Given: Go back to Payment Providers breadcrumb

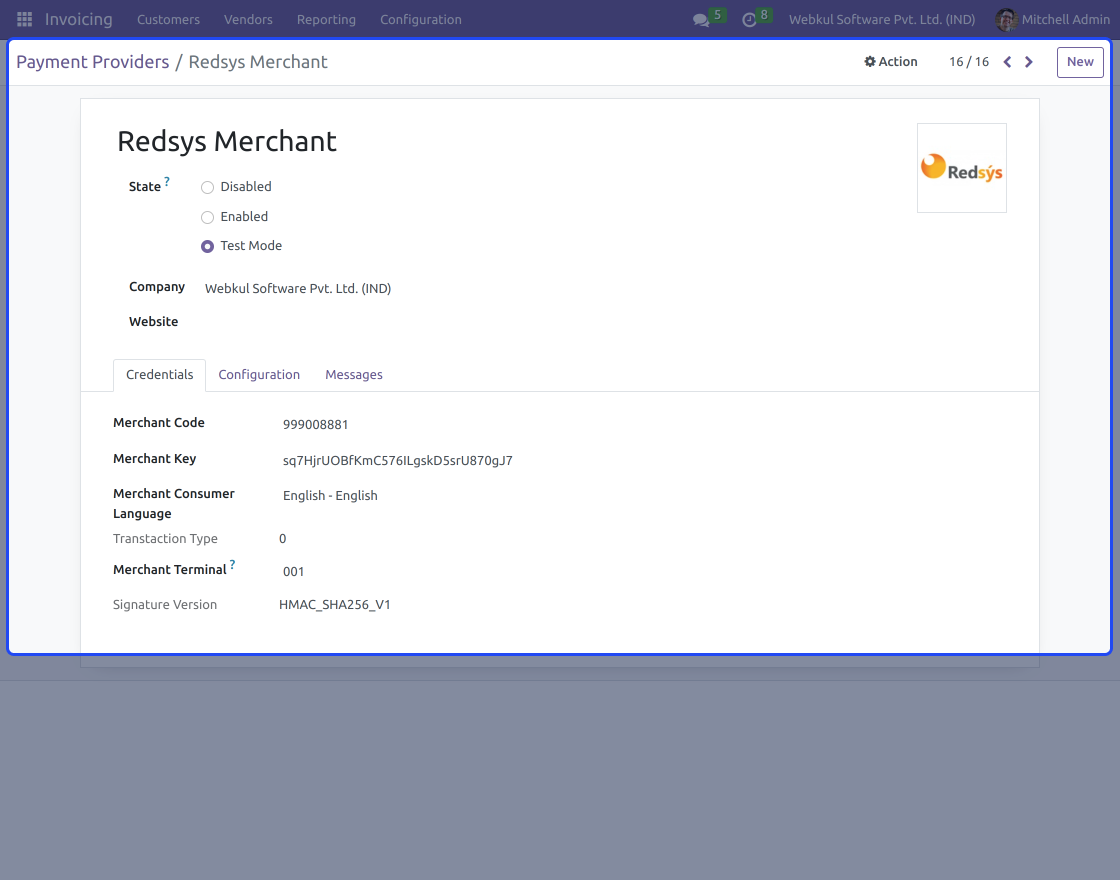Looking at the screenshot, I should tap(93, 62).
